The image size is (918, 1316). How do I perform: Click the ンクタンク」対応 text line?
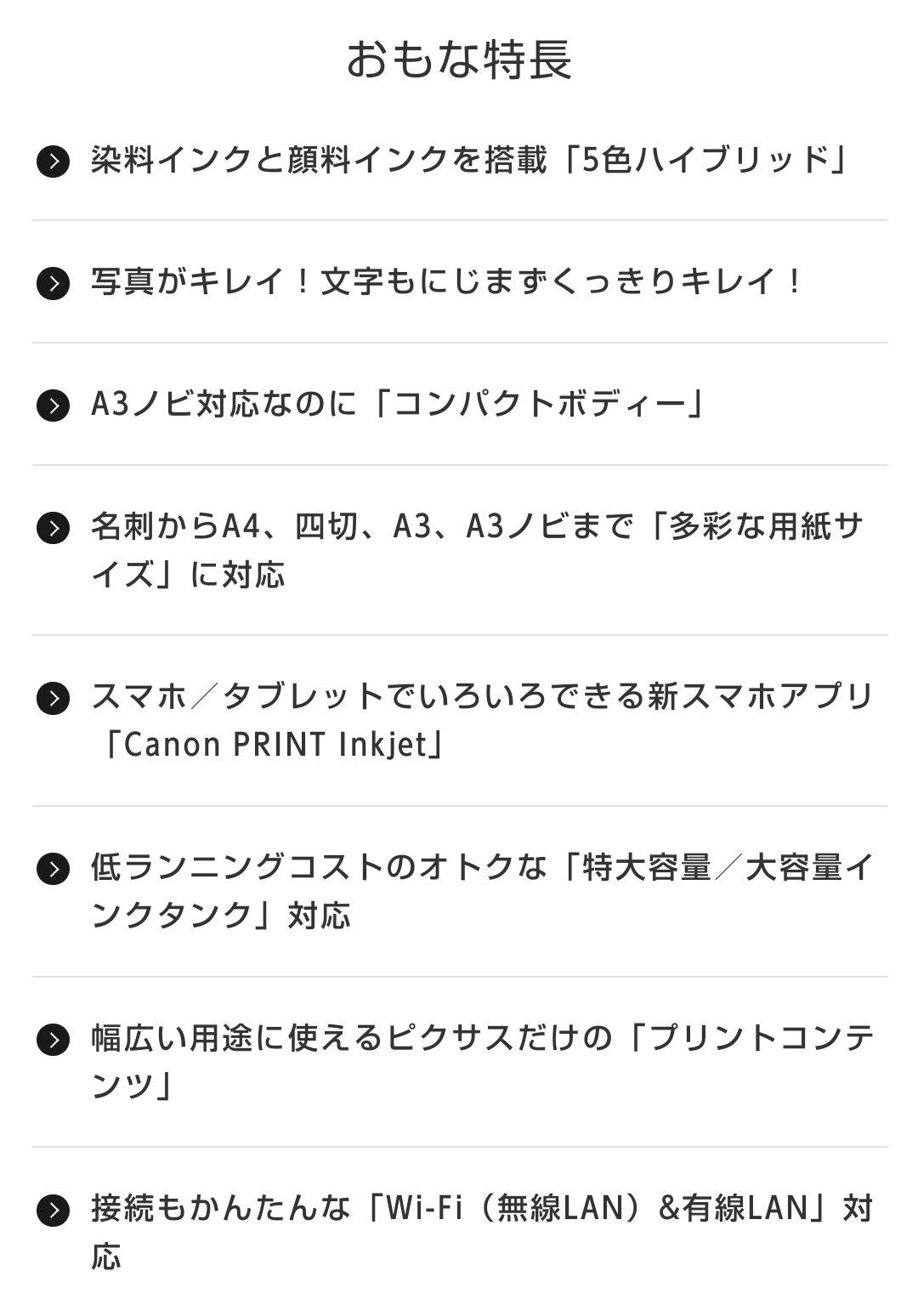click(x=221, y=916)
